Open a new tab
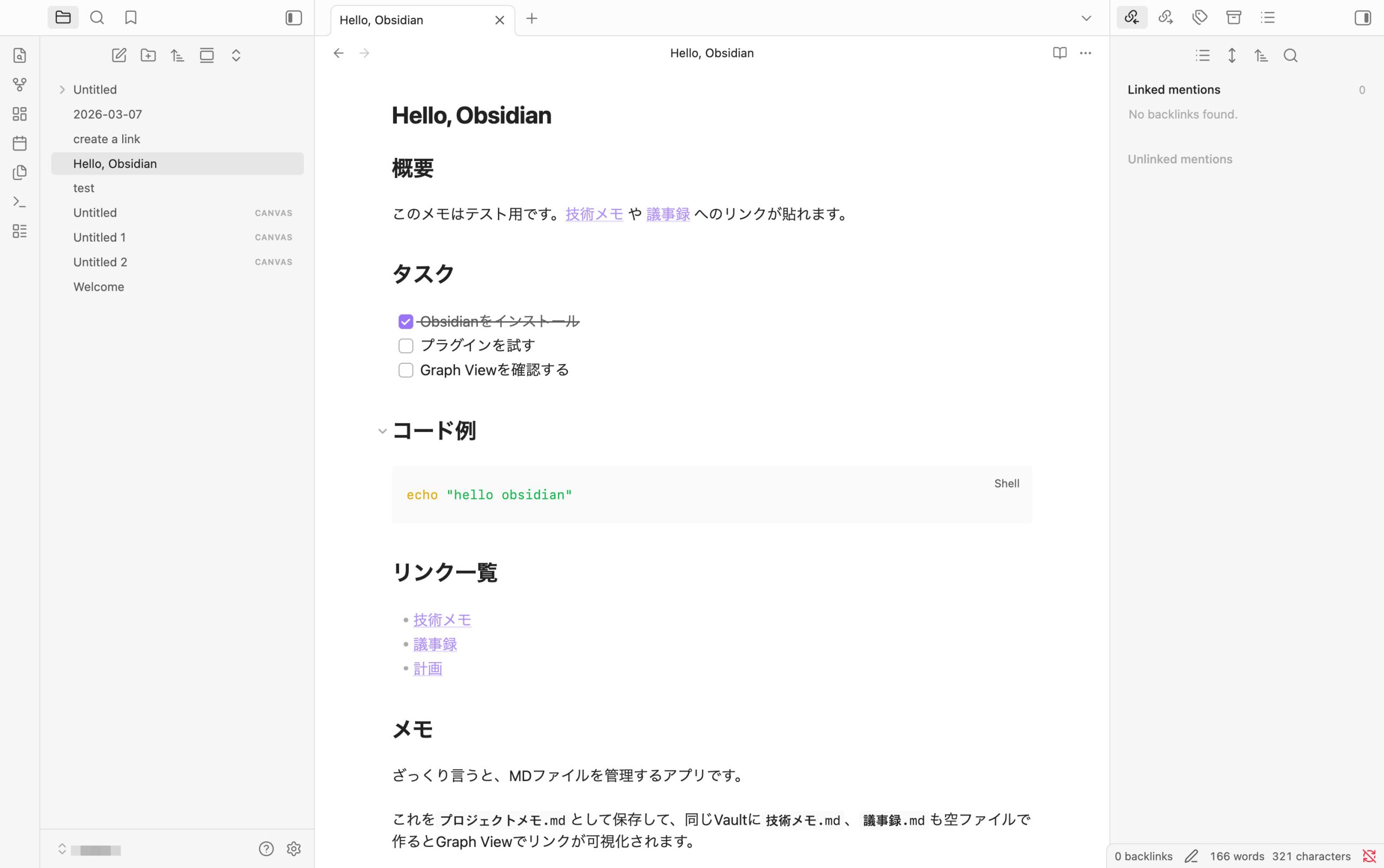Viewport: 1384px width, 868px height. (x=532, y=19)
